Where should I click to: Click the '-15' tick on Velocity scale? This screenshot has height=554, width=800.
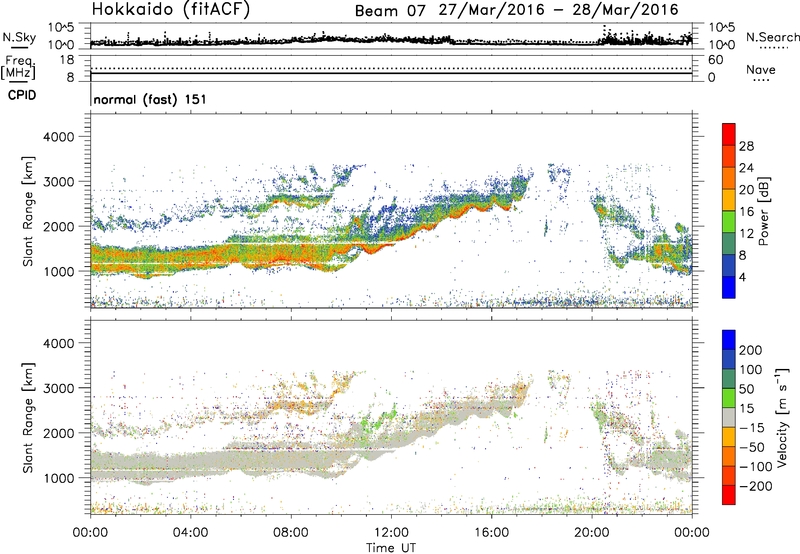pos(752,428)
